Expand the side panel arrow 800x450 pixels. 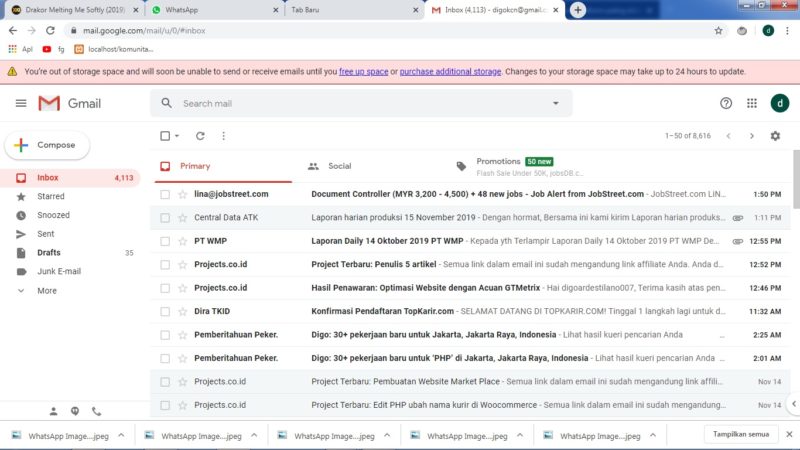[x=794, y=404]
